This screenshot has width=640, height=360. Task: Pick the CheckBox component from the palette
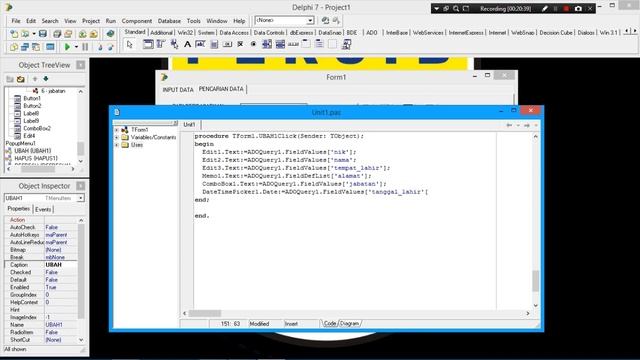[240, 44]
